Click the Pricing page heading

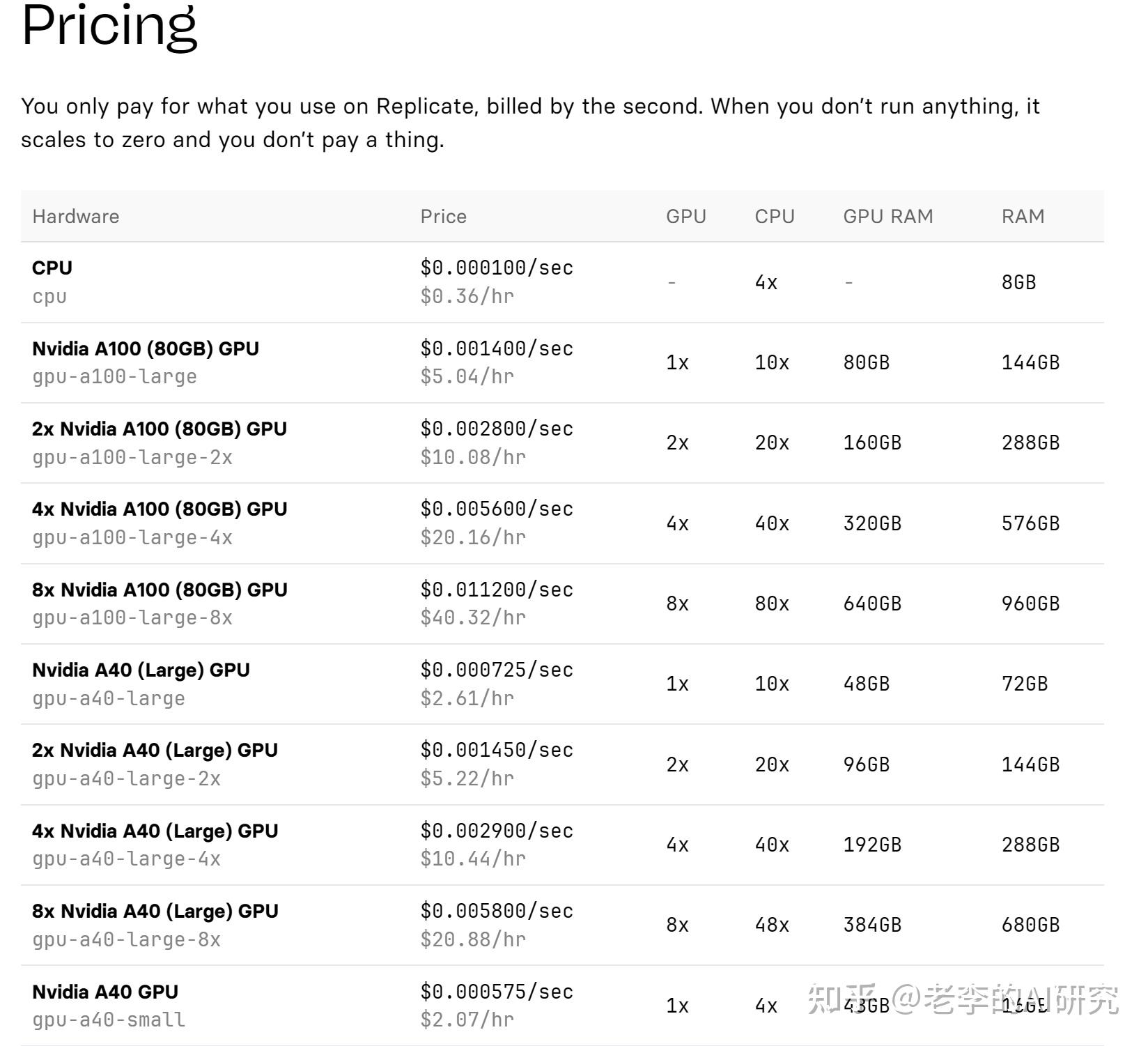pos(109,26)
